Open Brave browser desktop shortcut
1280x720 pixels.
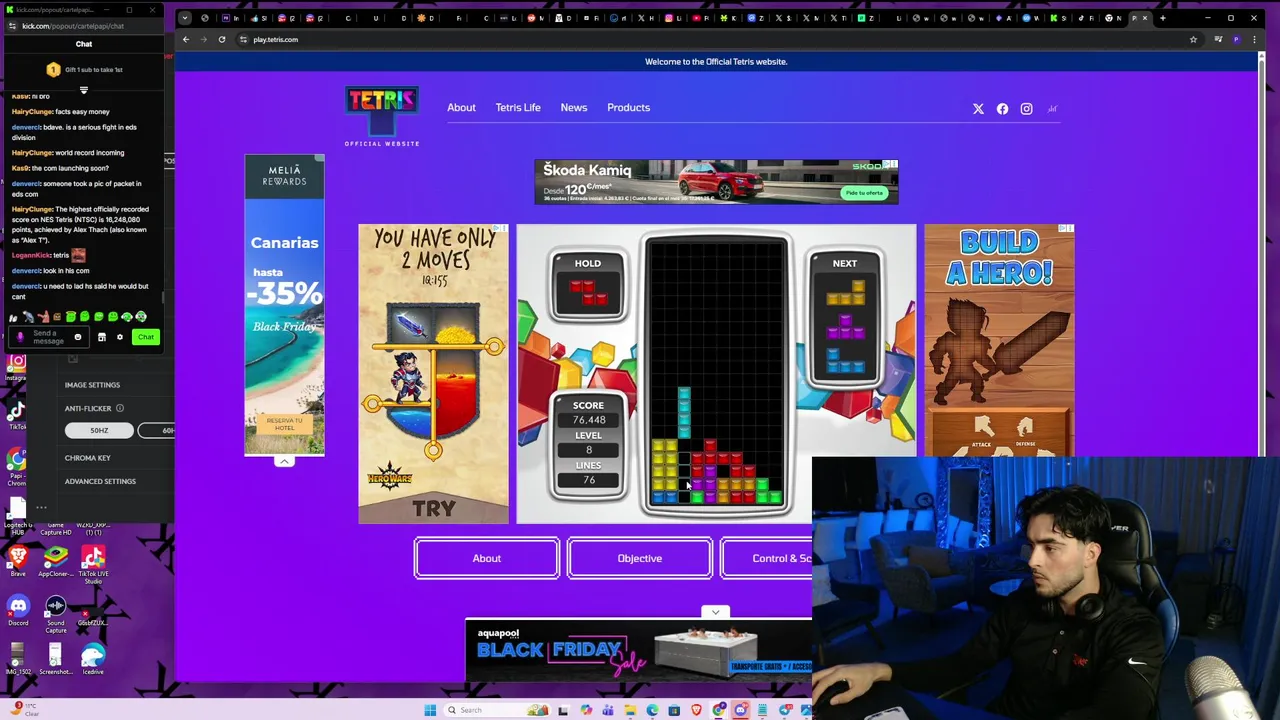click(18, 560)
